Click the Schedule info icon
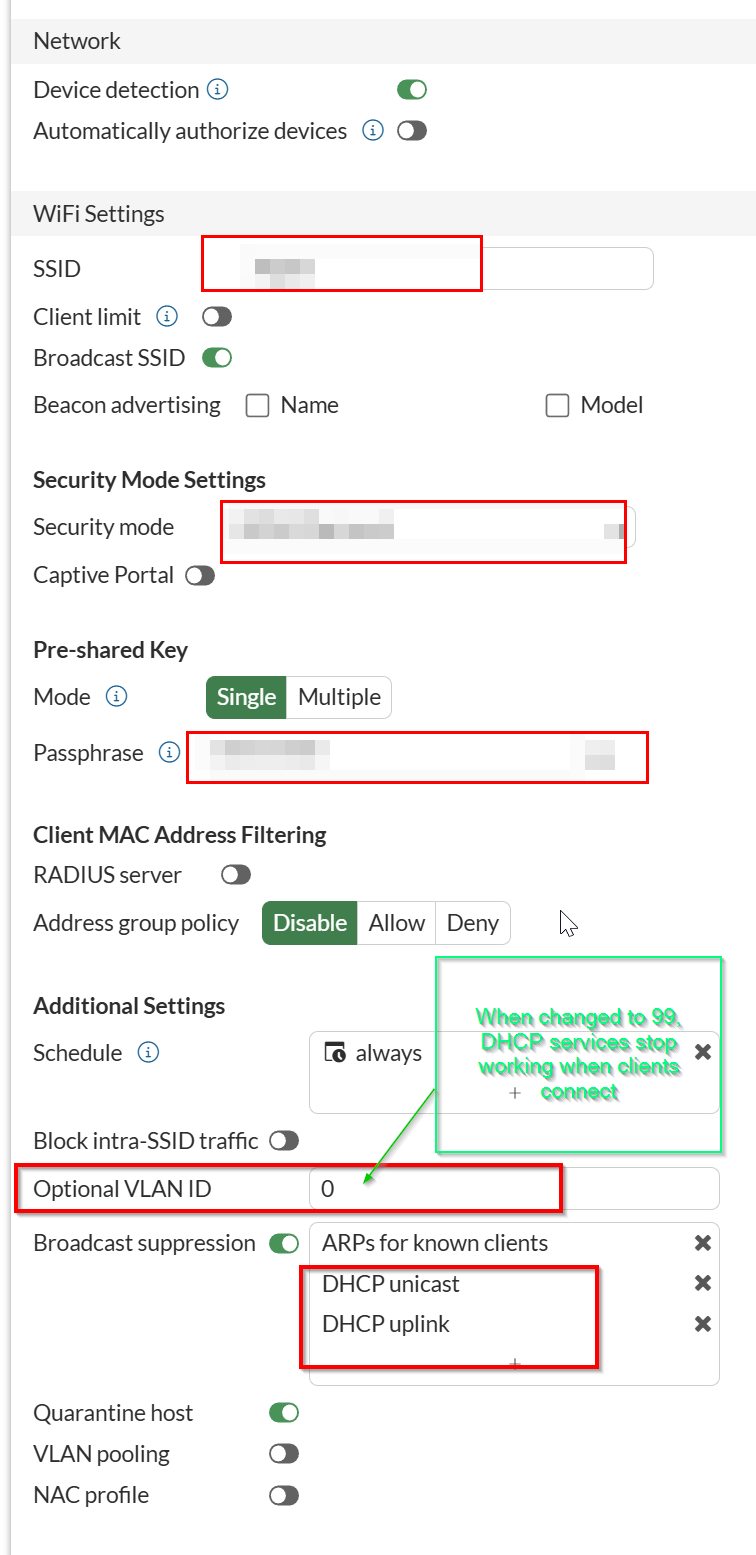Screen dimensions: 756x1555 [x=148, y=1053]
